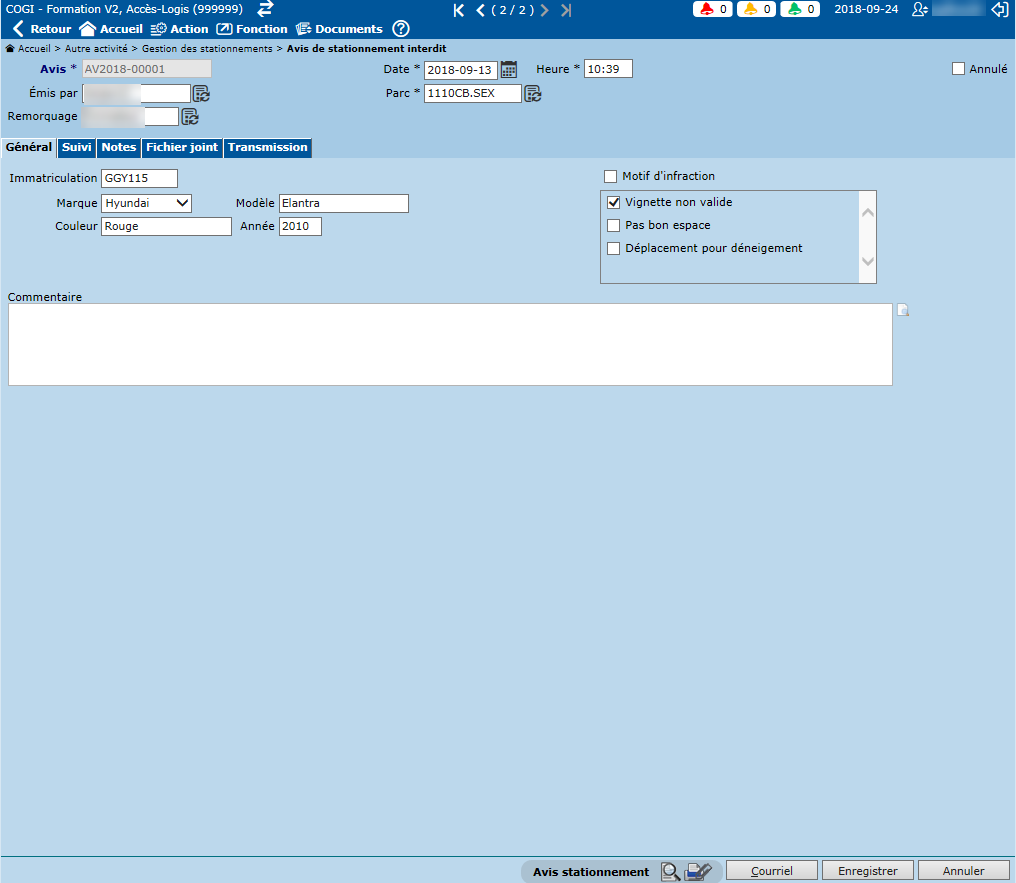Click the magnifier search icon near Avis stationnement
The width and height of the screenshot is (1016, 883).
pos(671,871)
